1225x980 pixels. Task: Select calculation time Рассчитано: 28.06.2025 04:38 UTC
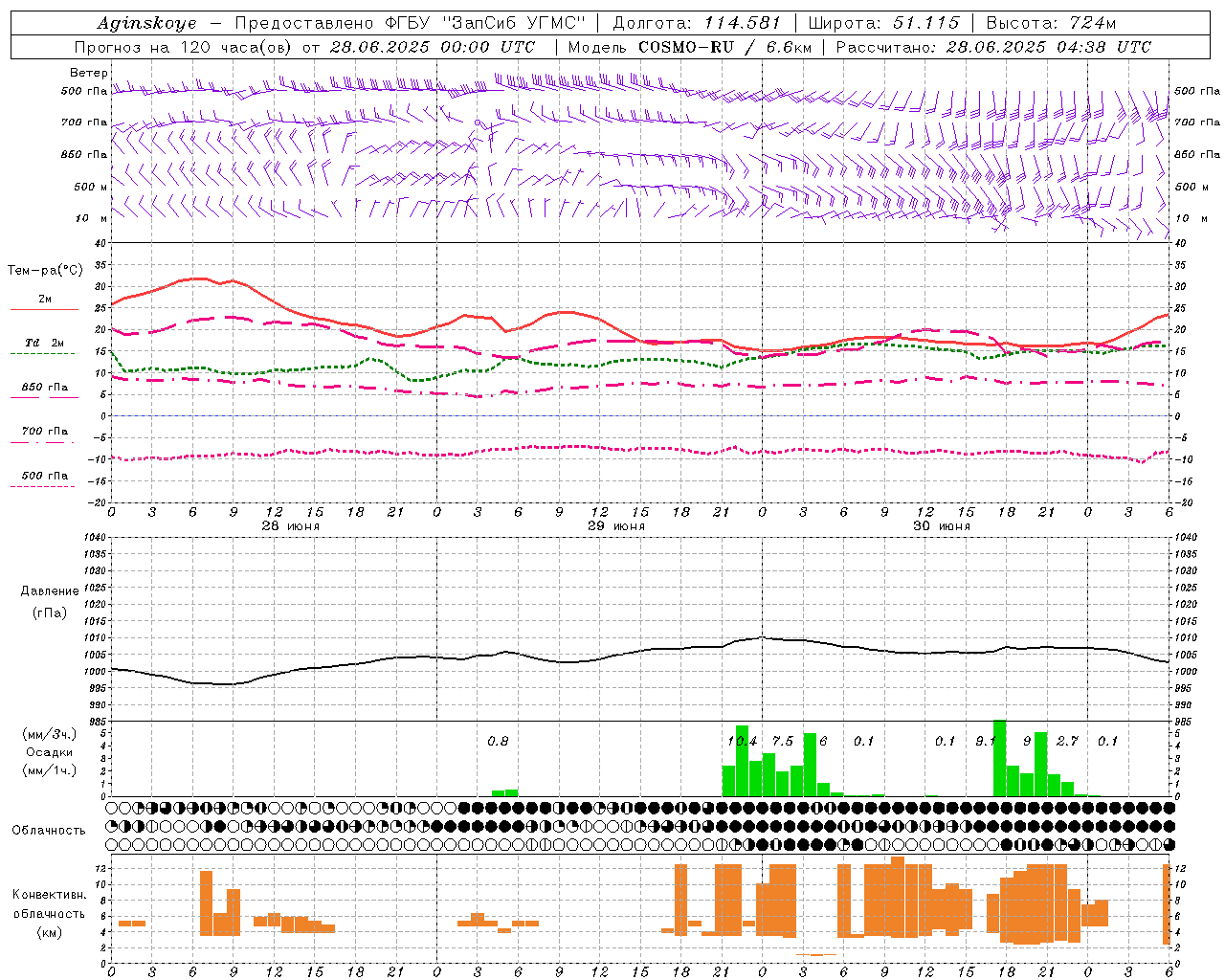pos(993,47)
